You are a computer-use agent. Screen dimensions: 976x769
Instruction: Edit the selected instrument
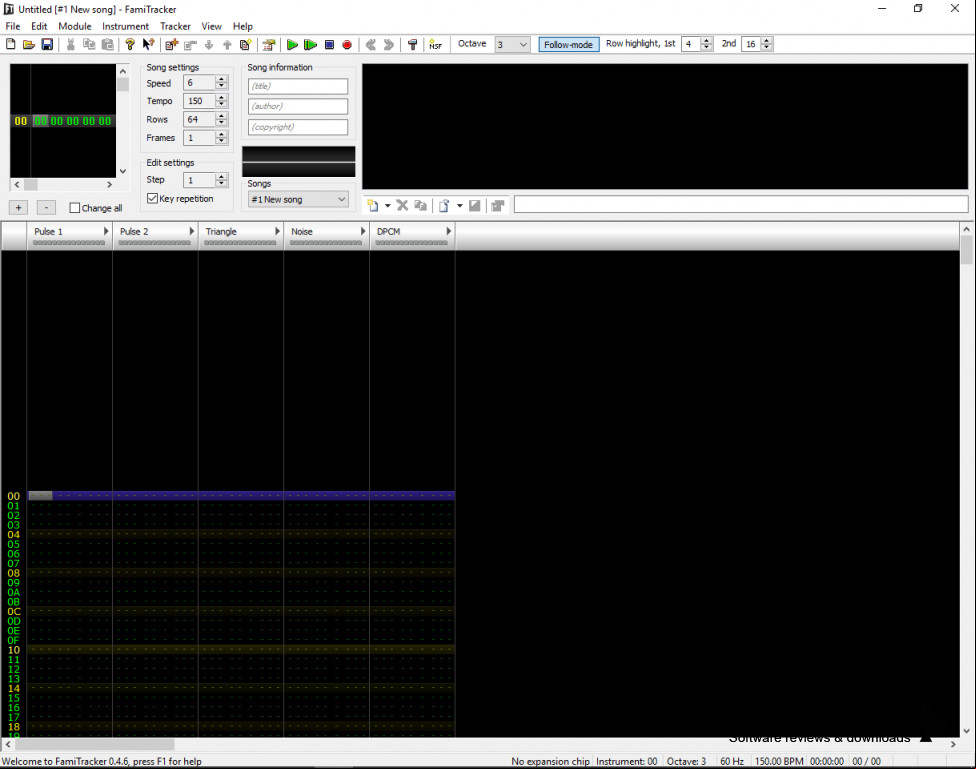[x=497, y=205]
